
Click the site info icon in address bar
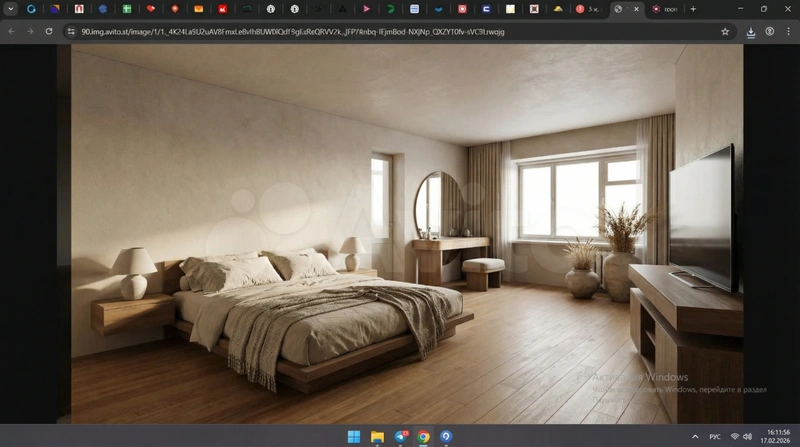[71, 31]
